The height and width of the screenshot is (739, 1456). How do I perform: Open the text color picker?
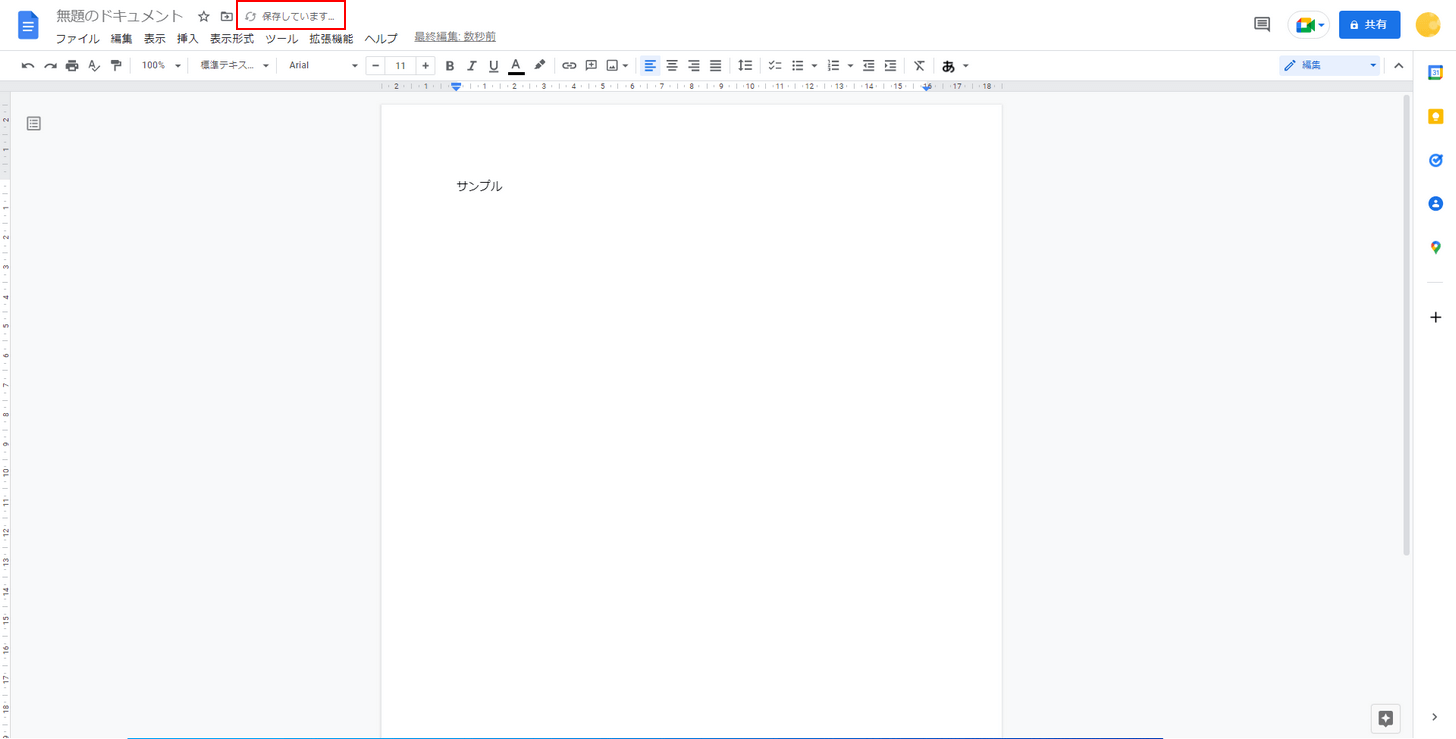tap(516, 66)
